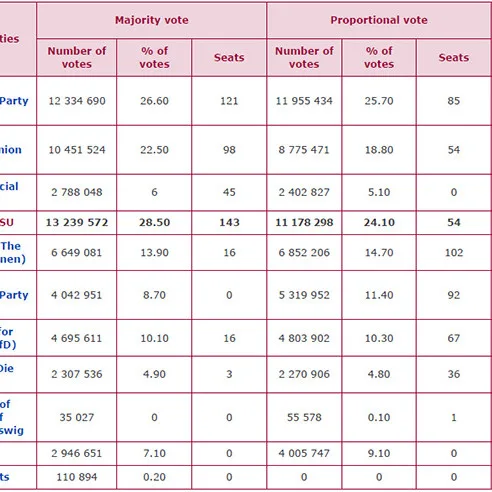Select the 12 334 690 votes cell
492x492 pixels.
[77, 101]
